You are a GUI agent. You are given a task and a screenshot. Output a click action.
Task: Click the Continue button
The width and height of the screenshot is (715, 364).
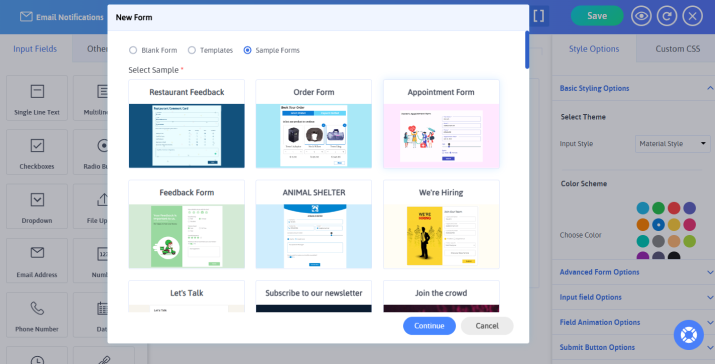click(x=429, y=326)
